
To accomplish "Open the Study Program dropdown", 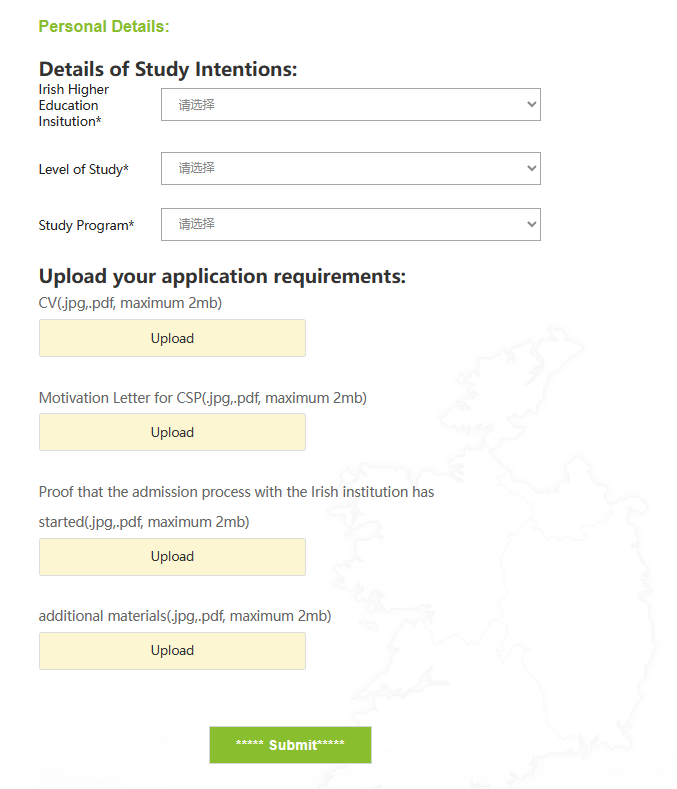I will [x=350, y=224].
